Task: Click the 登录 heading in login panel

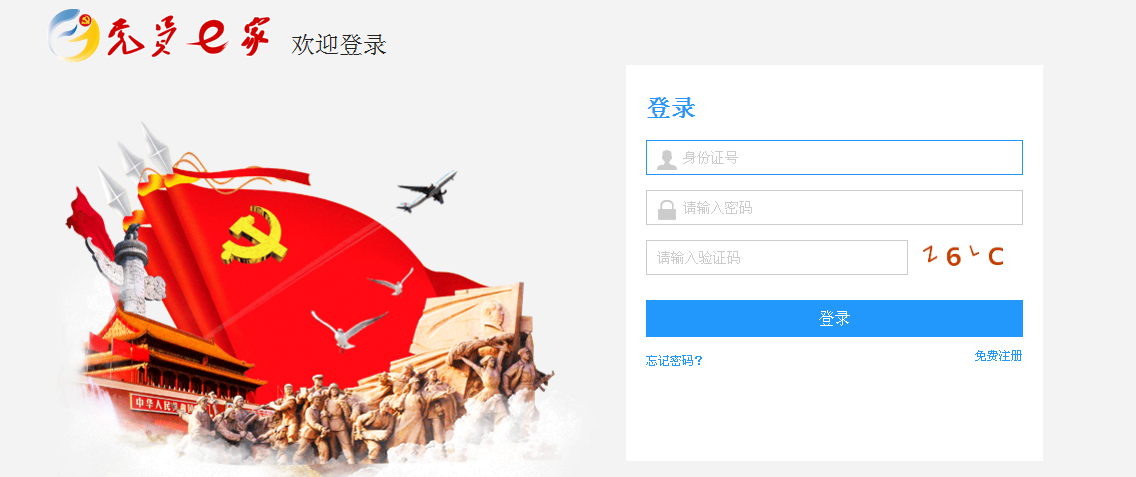Action: pyautogui.click(x=671, y=108)
